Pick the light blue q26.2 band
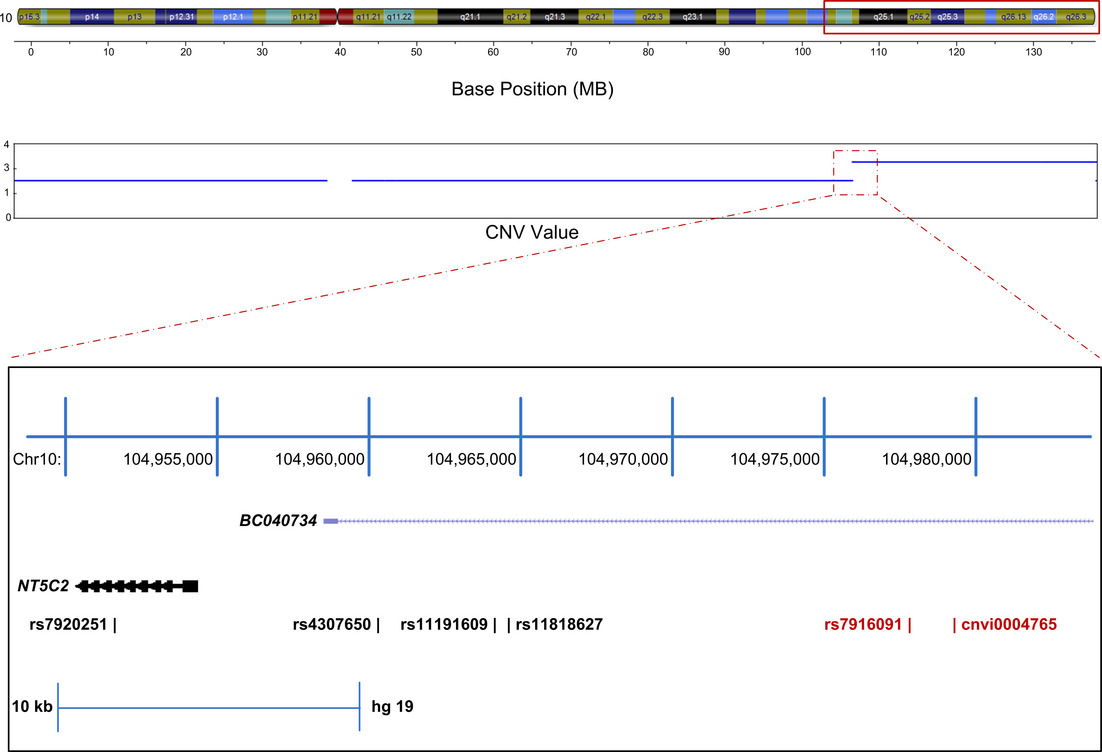 1043,17
